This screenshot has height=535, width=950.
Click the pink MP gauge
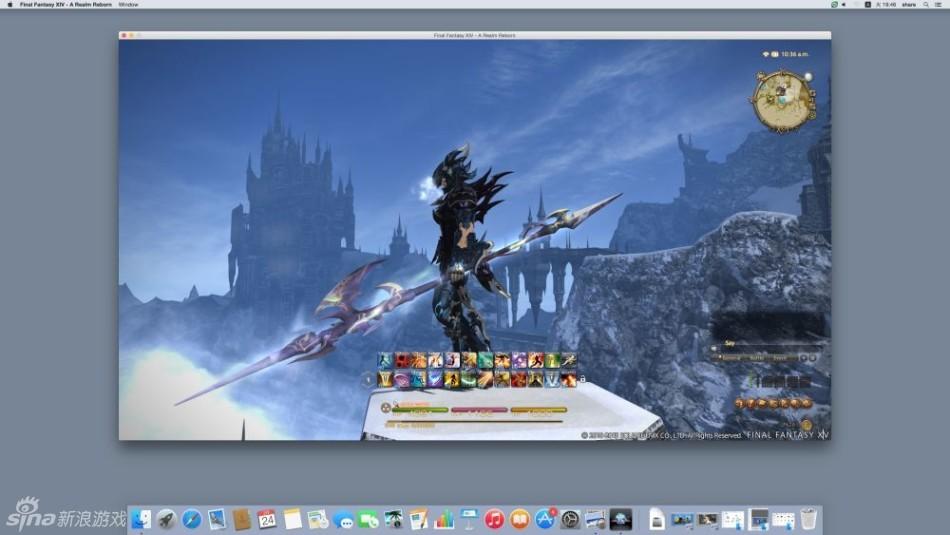click(x=479, y=410)
